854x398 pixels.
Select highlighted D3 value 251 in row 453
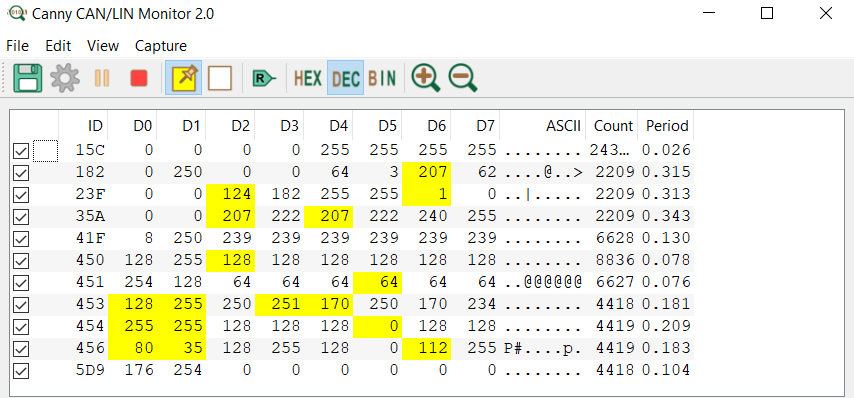point(279,304)
